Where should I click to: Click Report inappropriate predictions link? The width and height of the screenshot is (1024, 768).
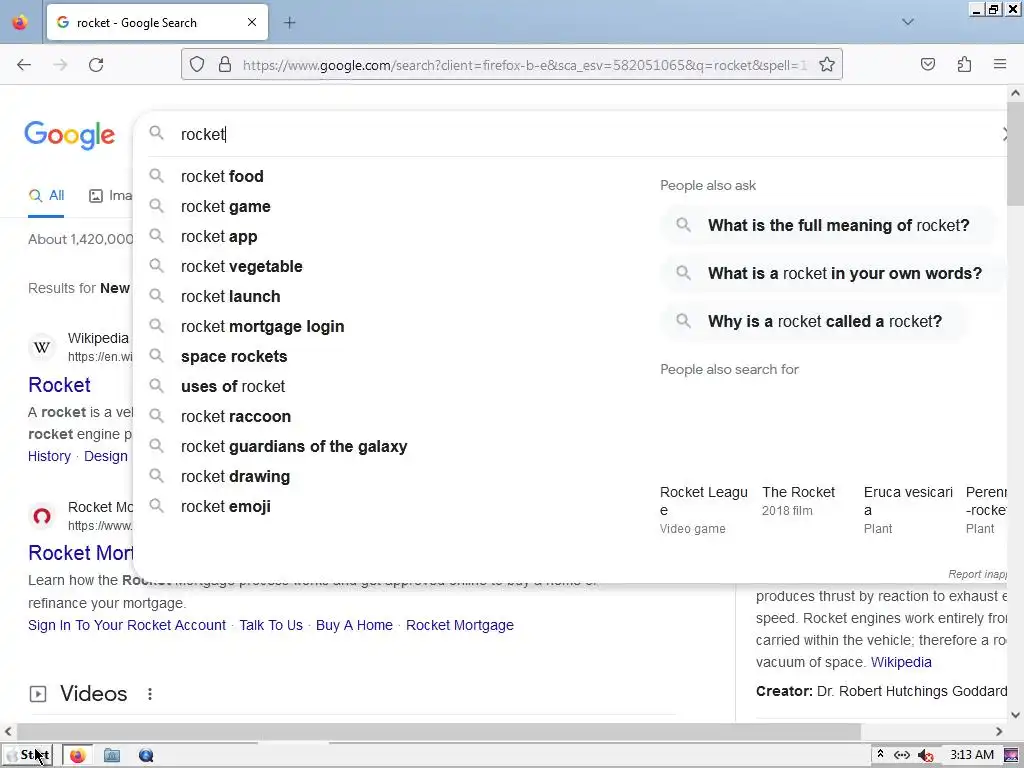(978, 574)
